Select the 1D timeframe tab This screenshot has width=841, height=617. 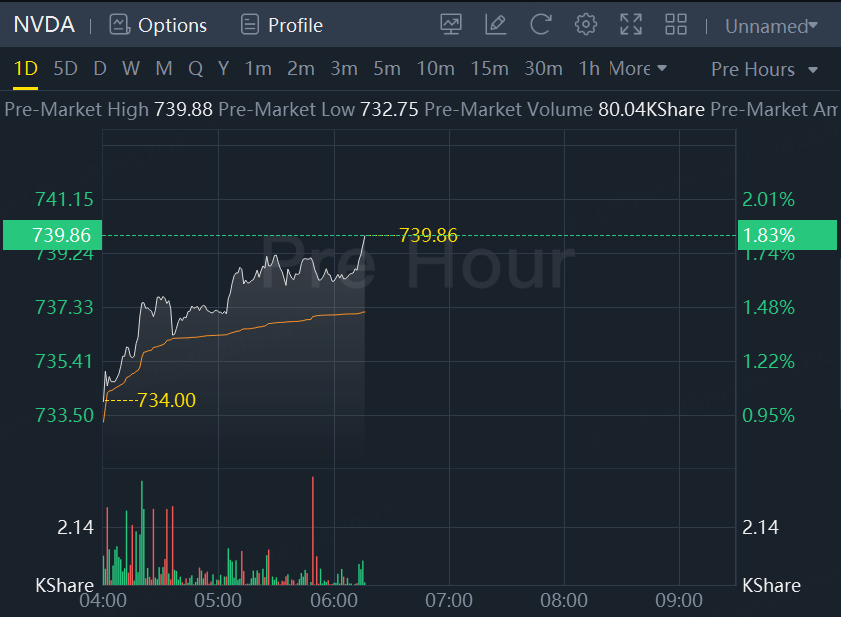pos(26,69)
